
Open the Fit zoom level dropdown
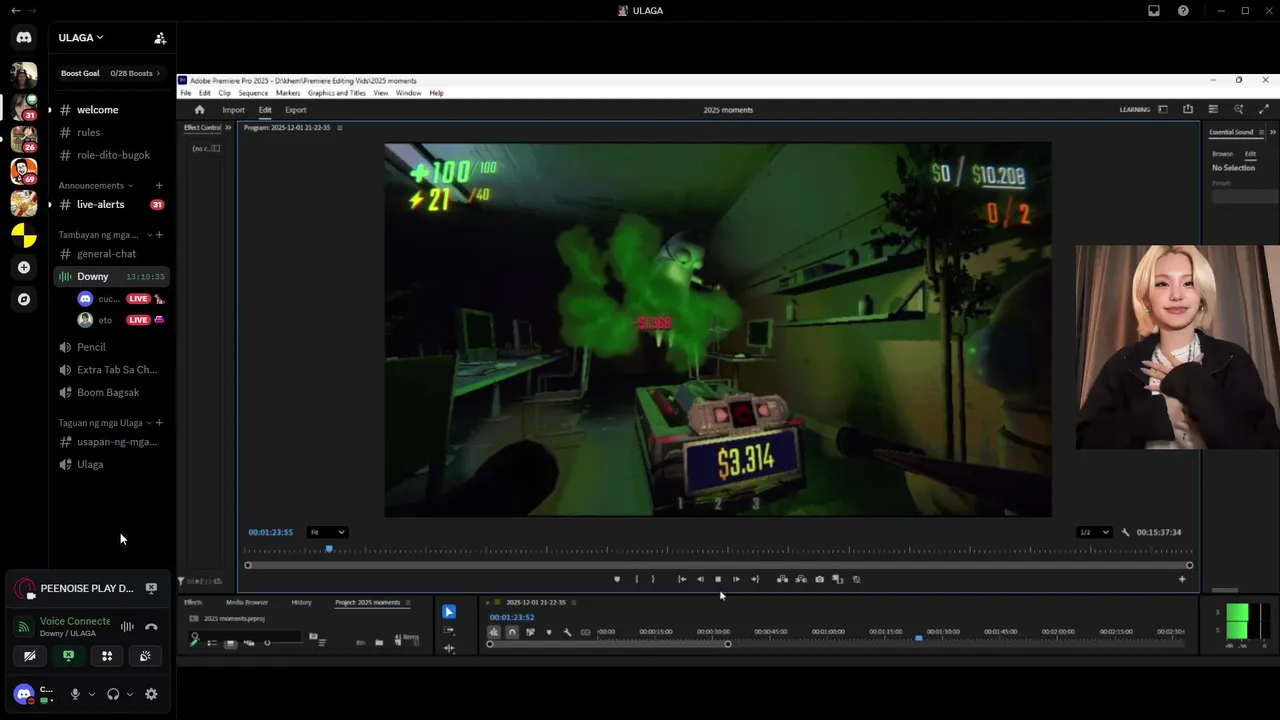pos(327,532)
